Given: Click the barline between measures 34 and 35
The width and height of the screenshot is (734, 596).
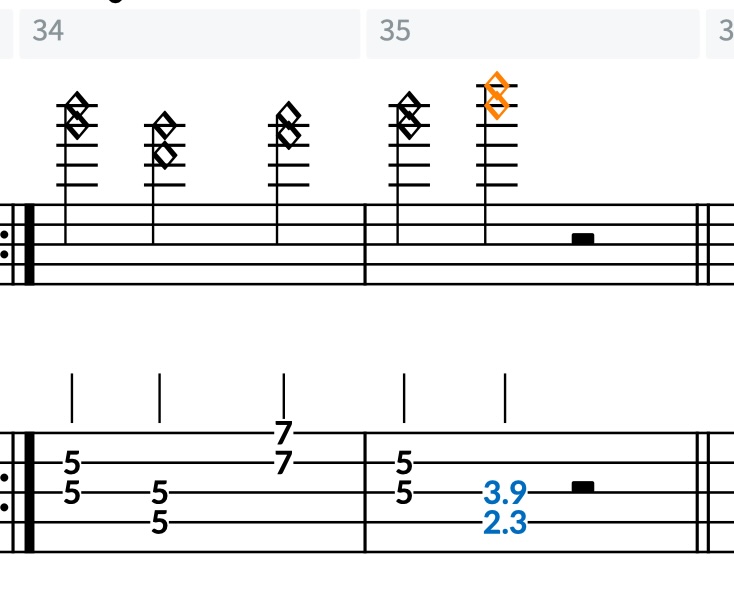Looking at the screenshot, I should click(365, 244).
